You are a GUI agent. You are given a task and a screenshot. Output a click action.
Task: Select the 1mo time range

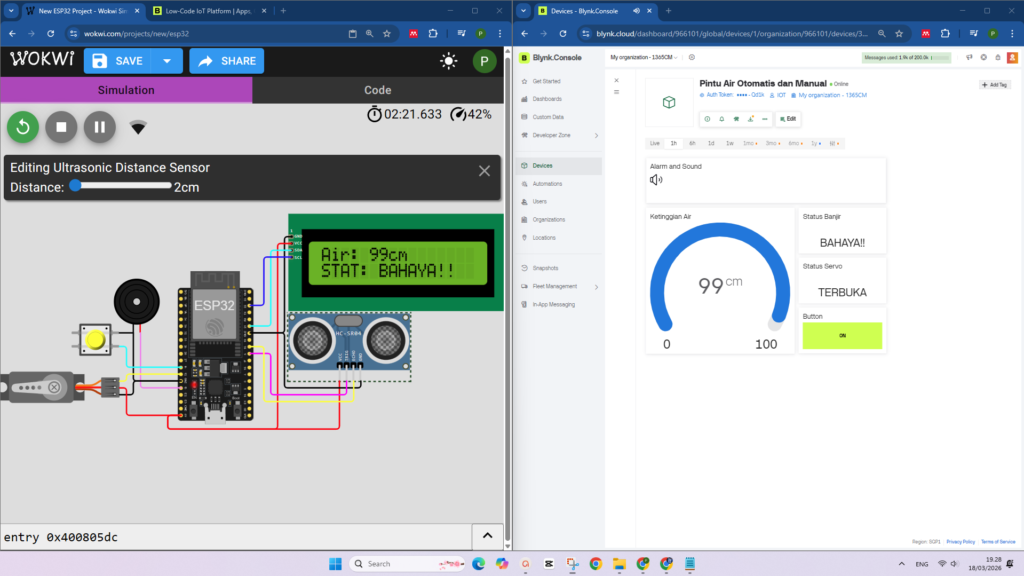[749, 143]
